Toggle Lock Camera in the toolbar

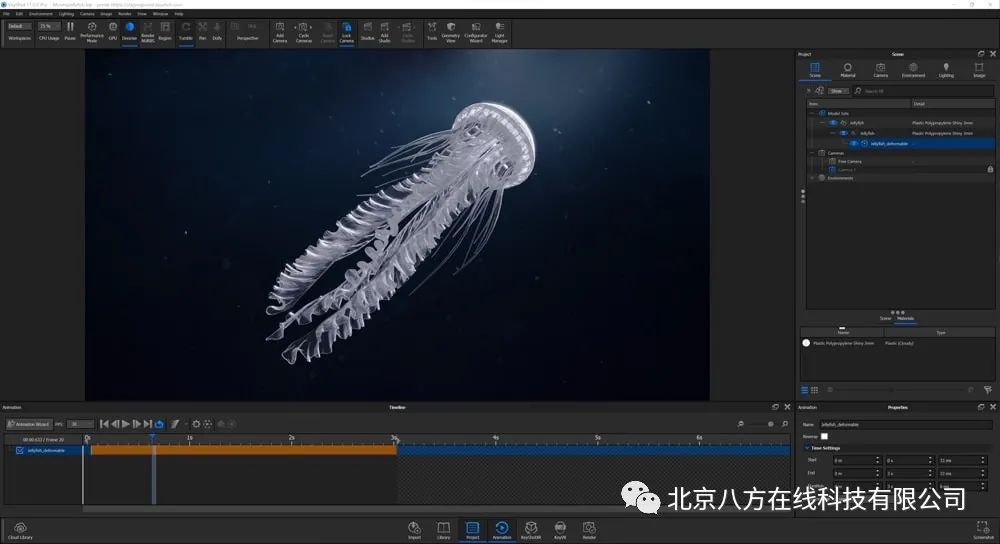point(346,31)
